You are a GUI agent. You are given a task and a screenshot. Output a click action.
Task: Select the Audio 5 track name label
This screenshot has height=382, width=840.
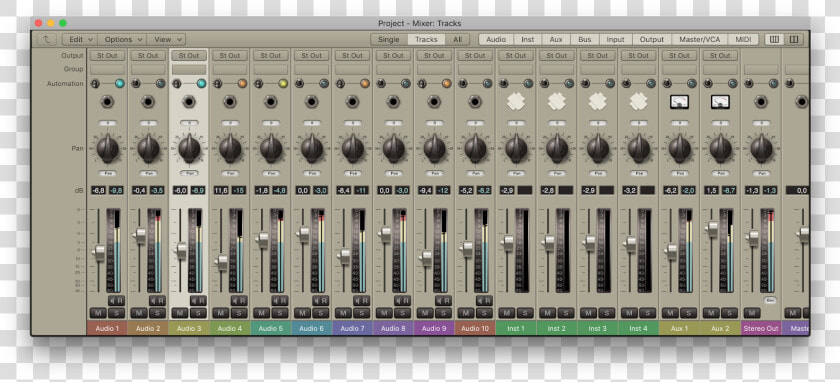tap(271, 328)
